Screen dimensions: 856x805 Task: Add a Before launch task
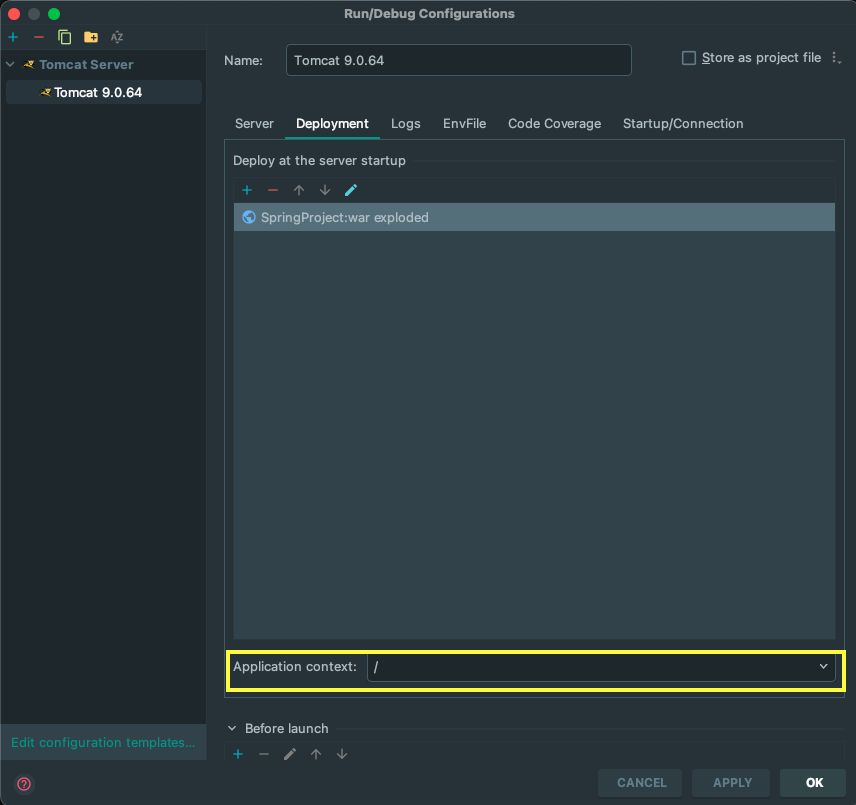(x=238, y=754)
